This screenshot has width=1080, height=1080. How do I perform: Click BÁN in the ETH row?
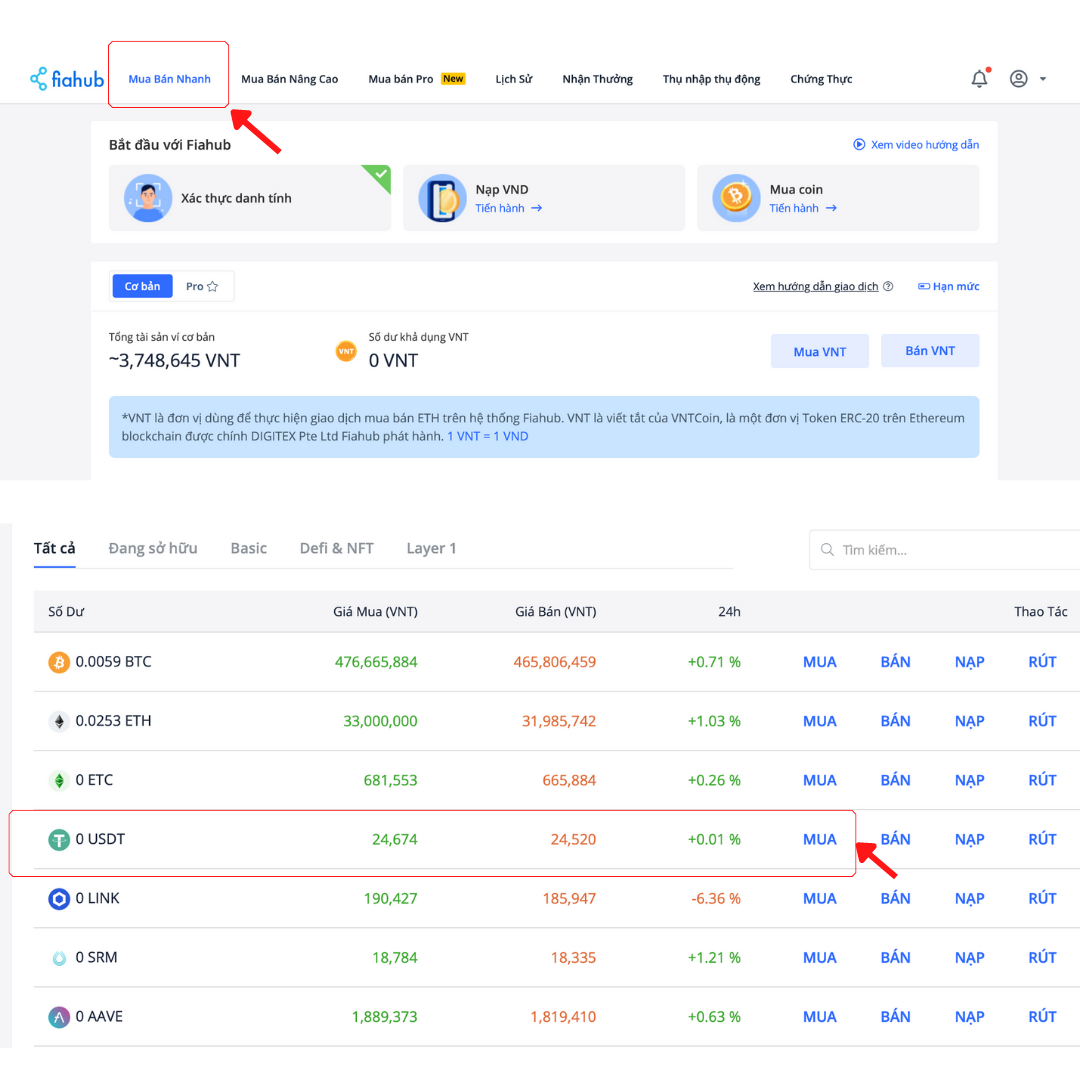pos(895,721)
